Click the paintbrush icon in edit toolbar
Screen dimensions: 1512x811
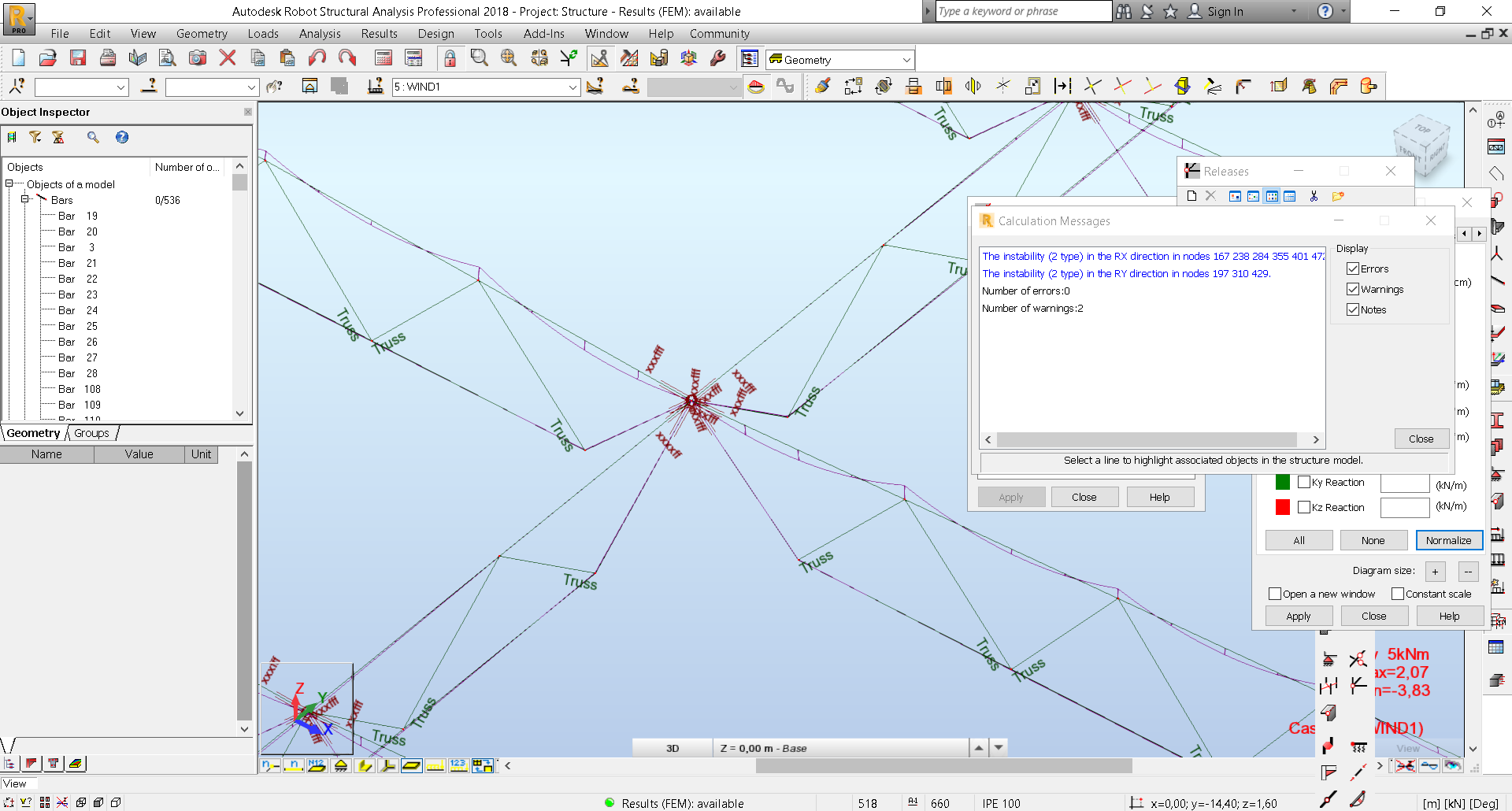click(823, 86)
